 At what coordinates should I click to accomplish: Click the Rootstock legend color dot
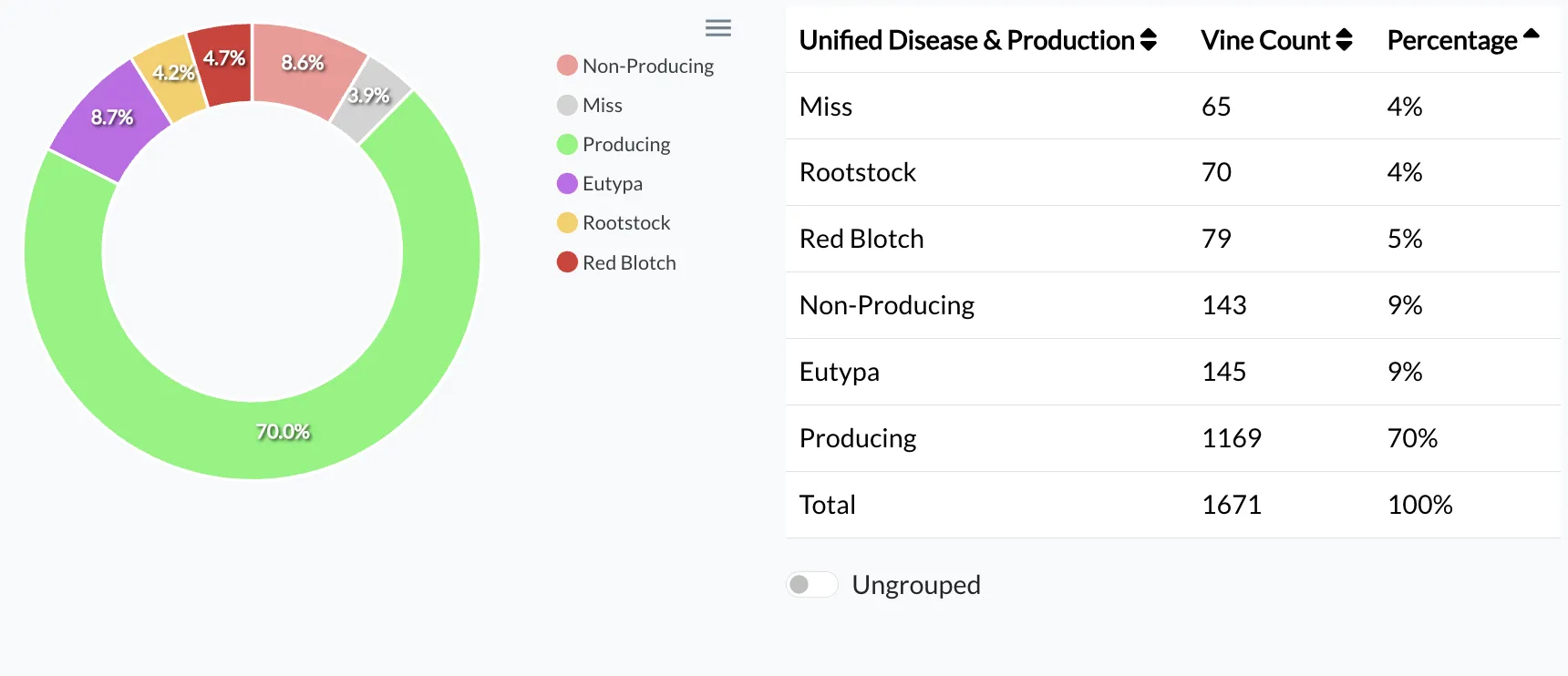[566, 221]
